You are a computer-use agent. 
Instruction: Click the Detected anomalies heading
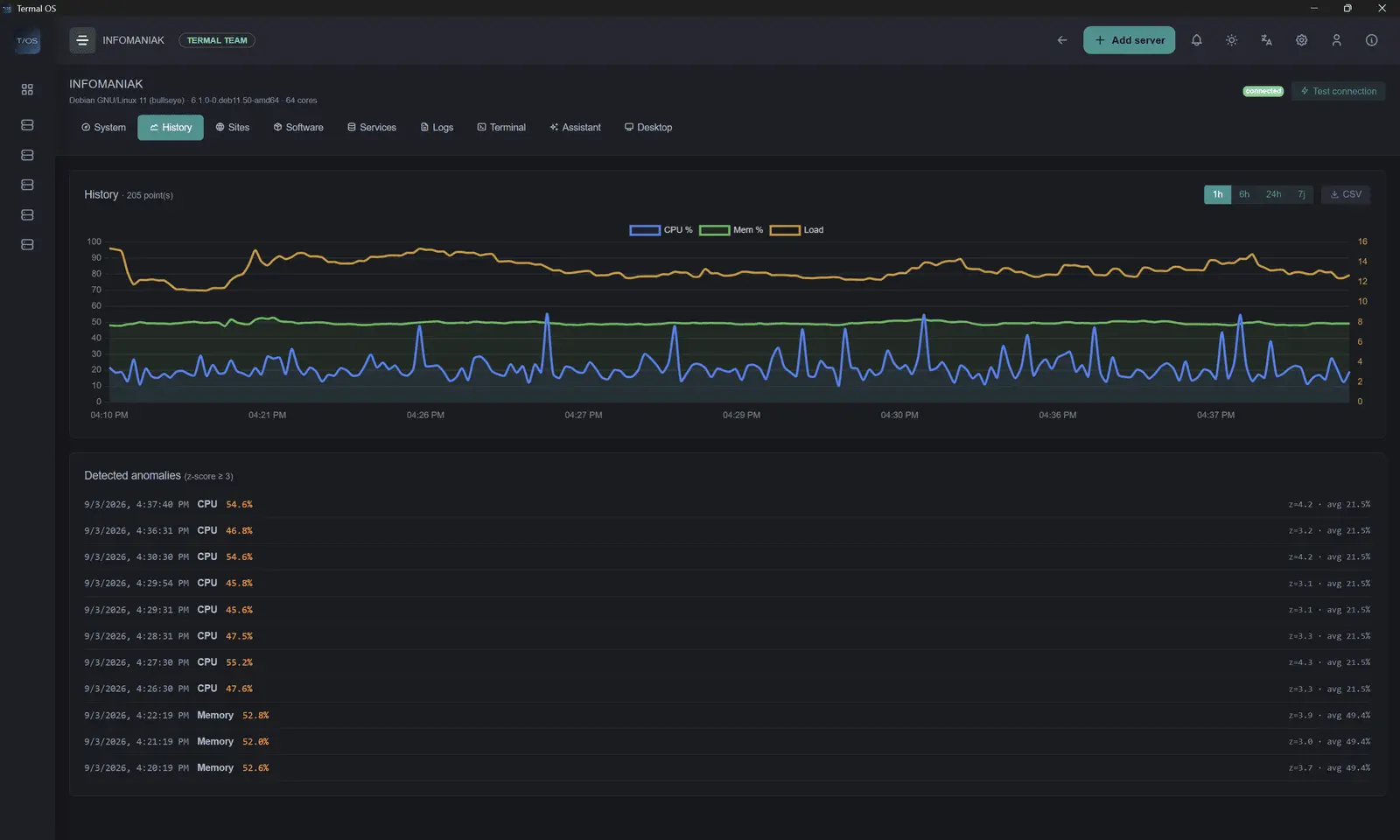pos(132,476)
